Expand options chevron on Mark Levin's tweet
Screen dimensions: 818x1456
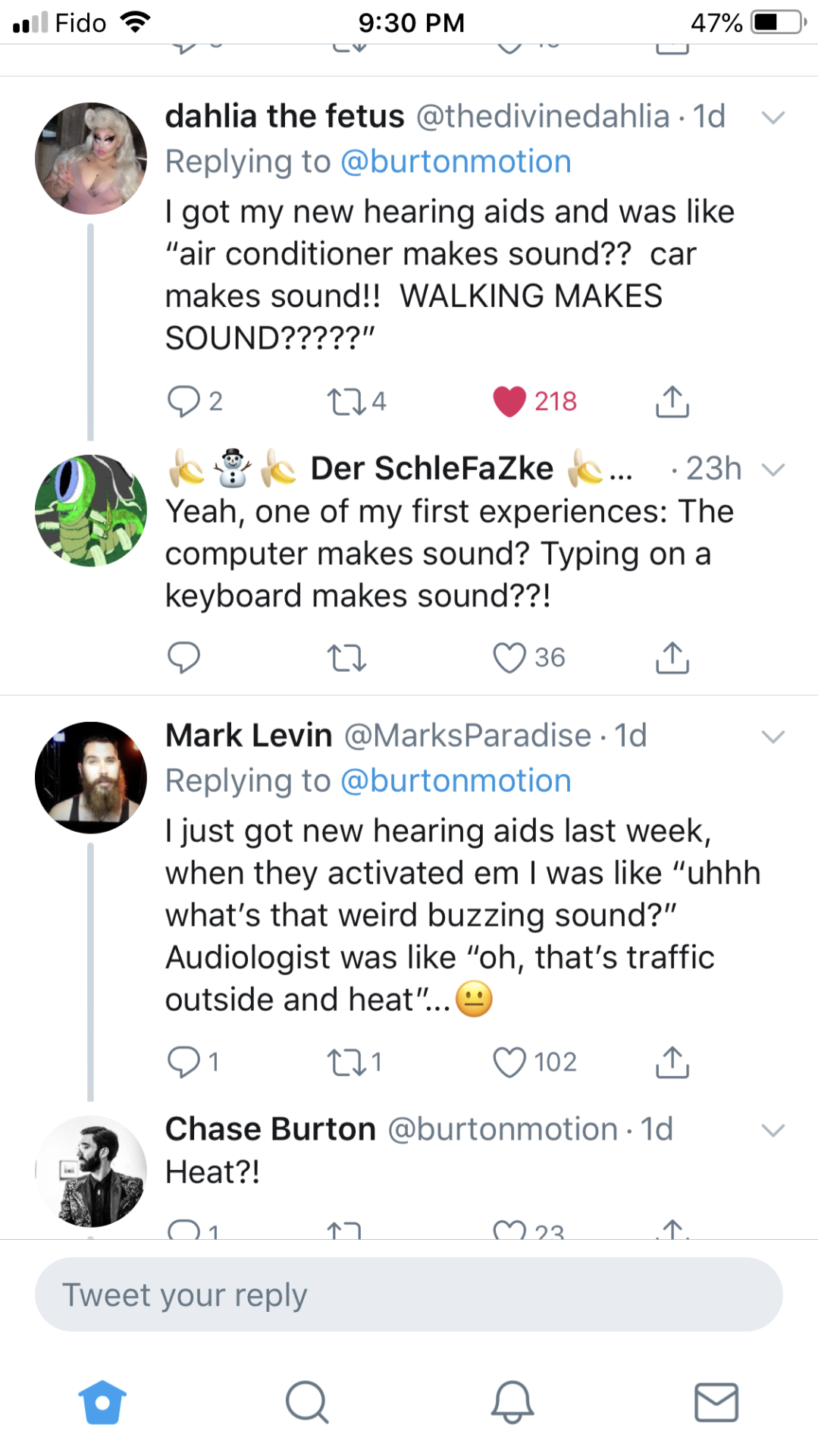773,736
